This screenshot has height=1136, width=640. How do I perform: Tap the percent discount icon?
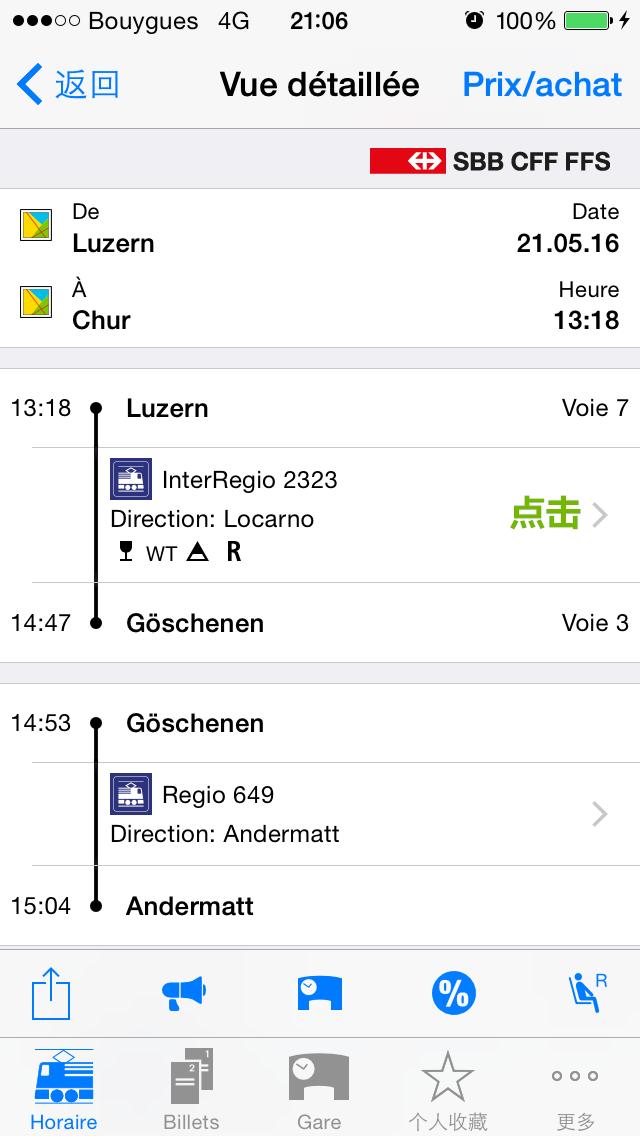(x=454, y=993)
